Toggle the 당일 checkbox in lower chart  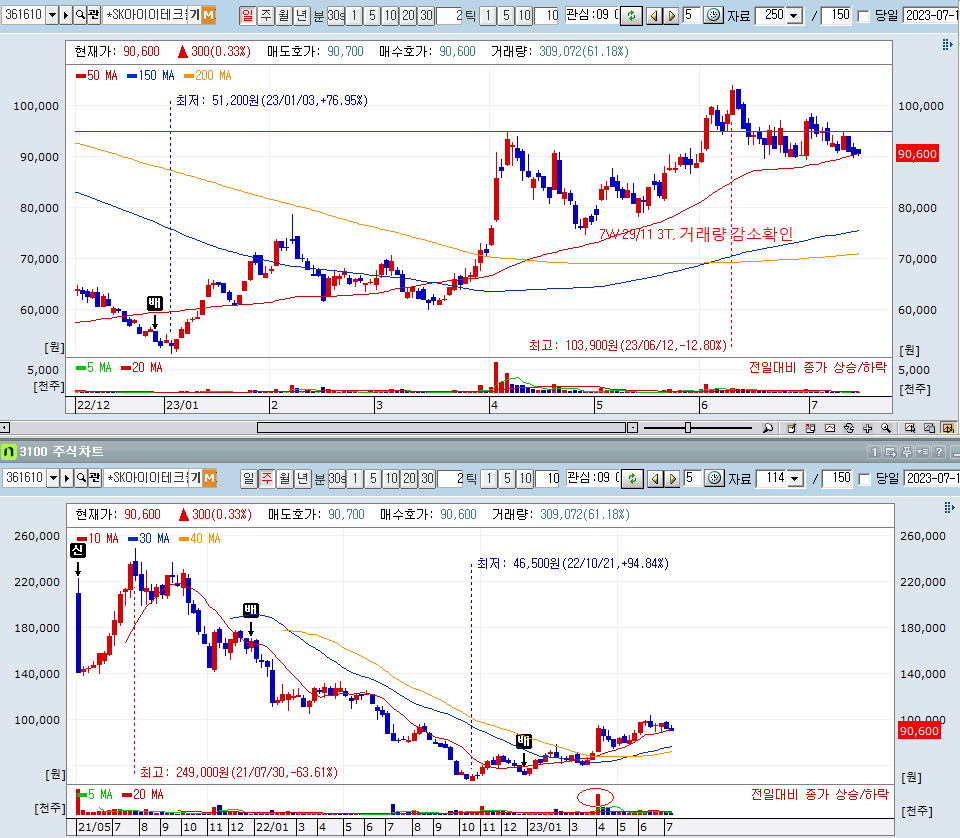pyautogui.click(x=865, y=479)
